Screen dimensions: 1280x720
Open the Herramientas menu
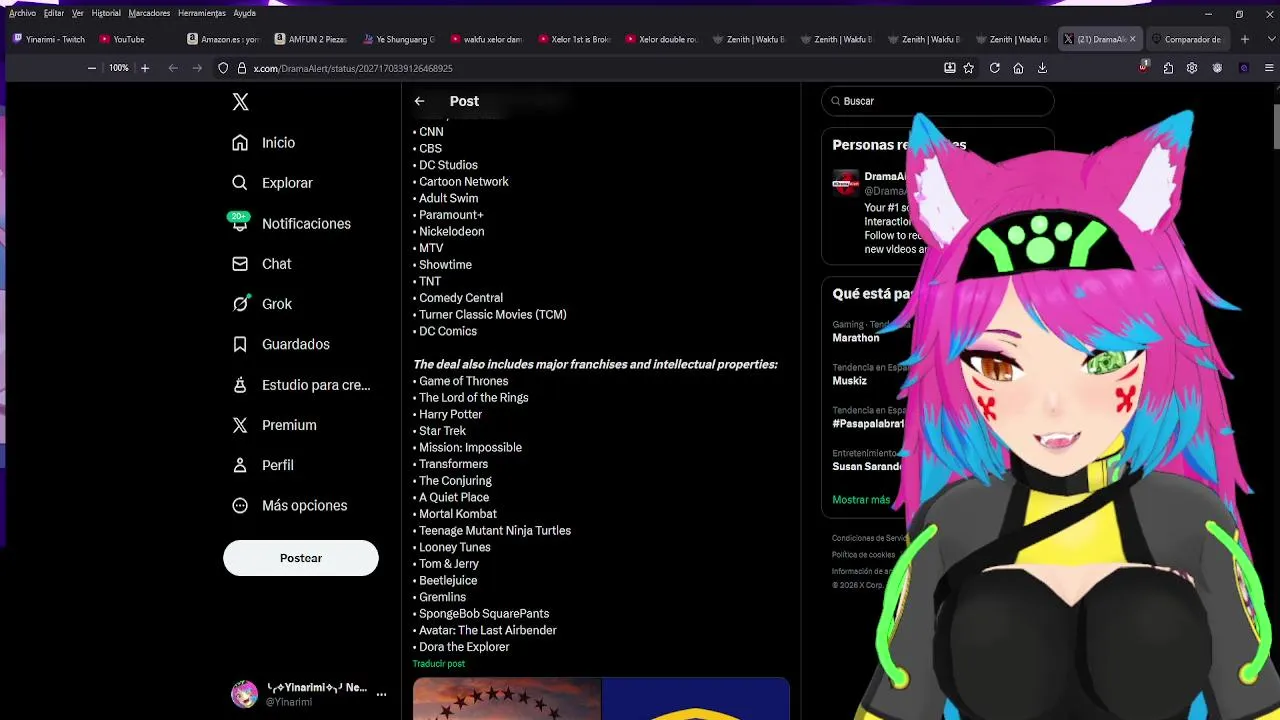tap(202, 13)
